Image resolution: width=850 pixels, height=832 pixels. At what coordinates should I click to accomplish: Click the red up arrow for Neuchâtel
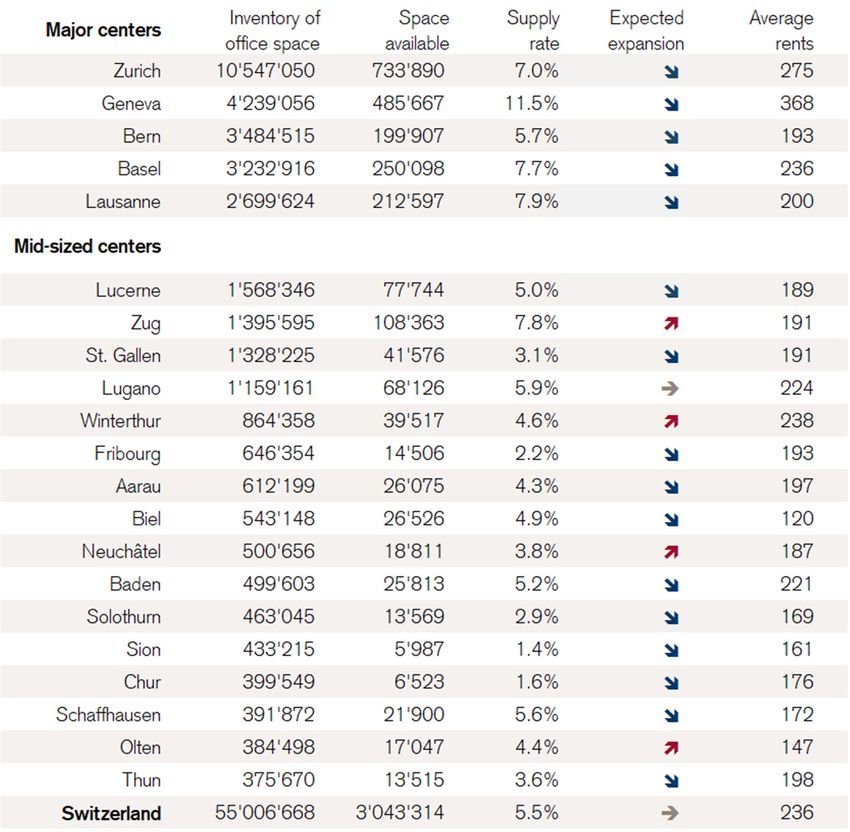point(671,552)
